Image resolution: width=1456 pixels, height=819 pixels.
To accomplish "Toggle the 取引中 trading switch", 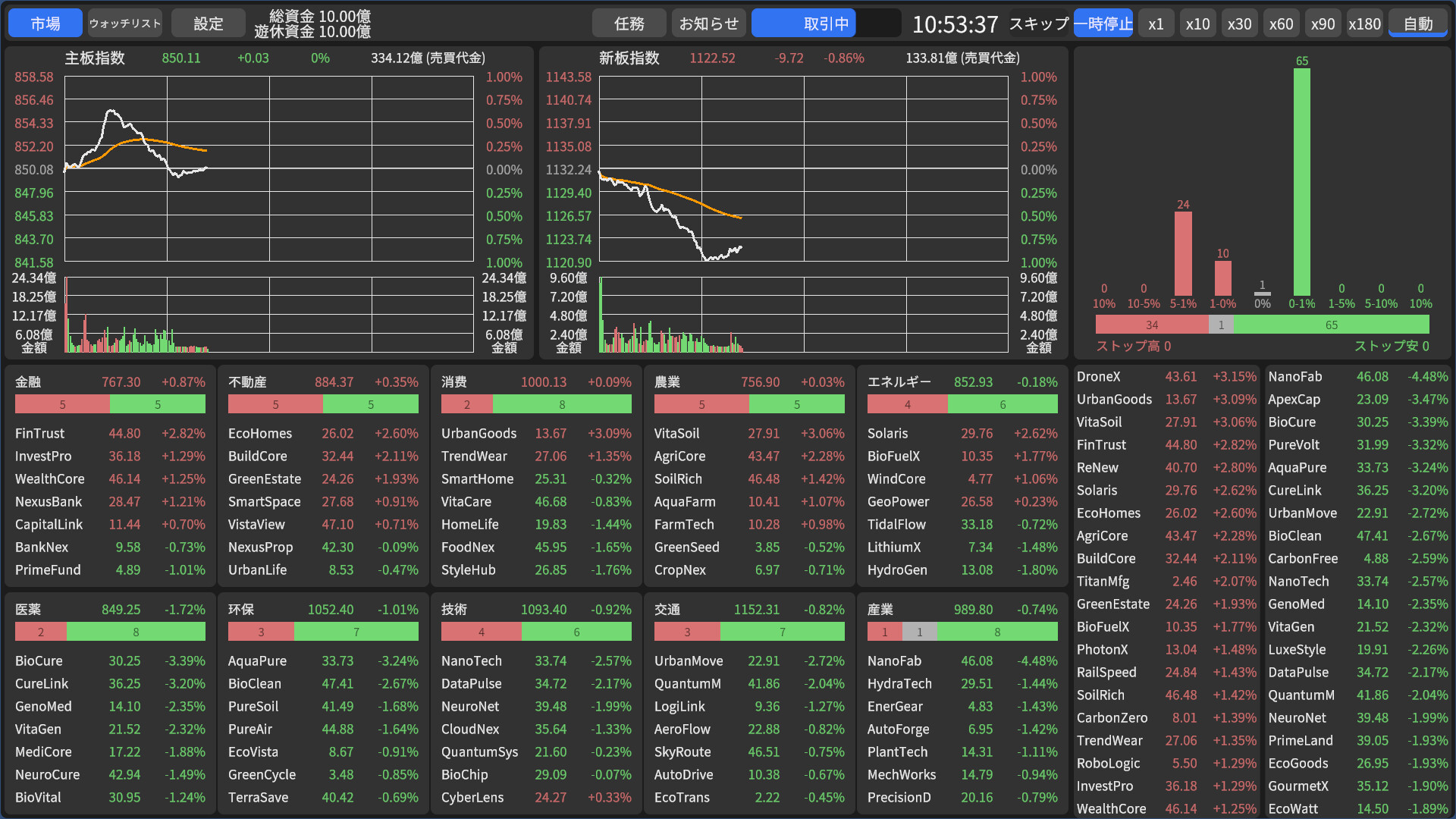I will point(825,24).
